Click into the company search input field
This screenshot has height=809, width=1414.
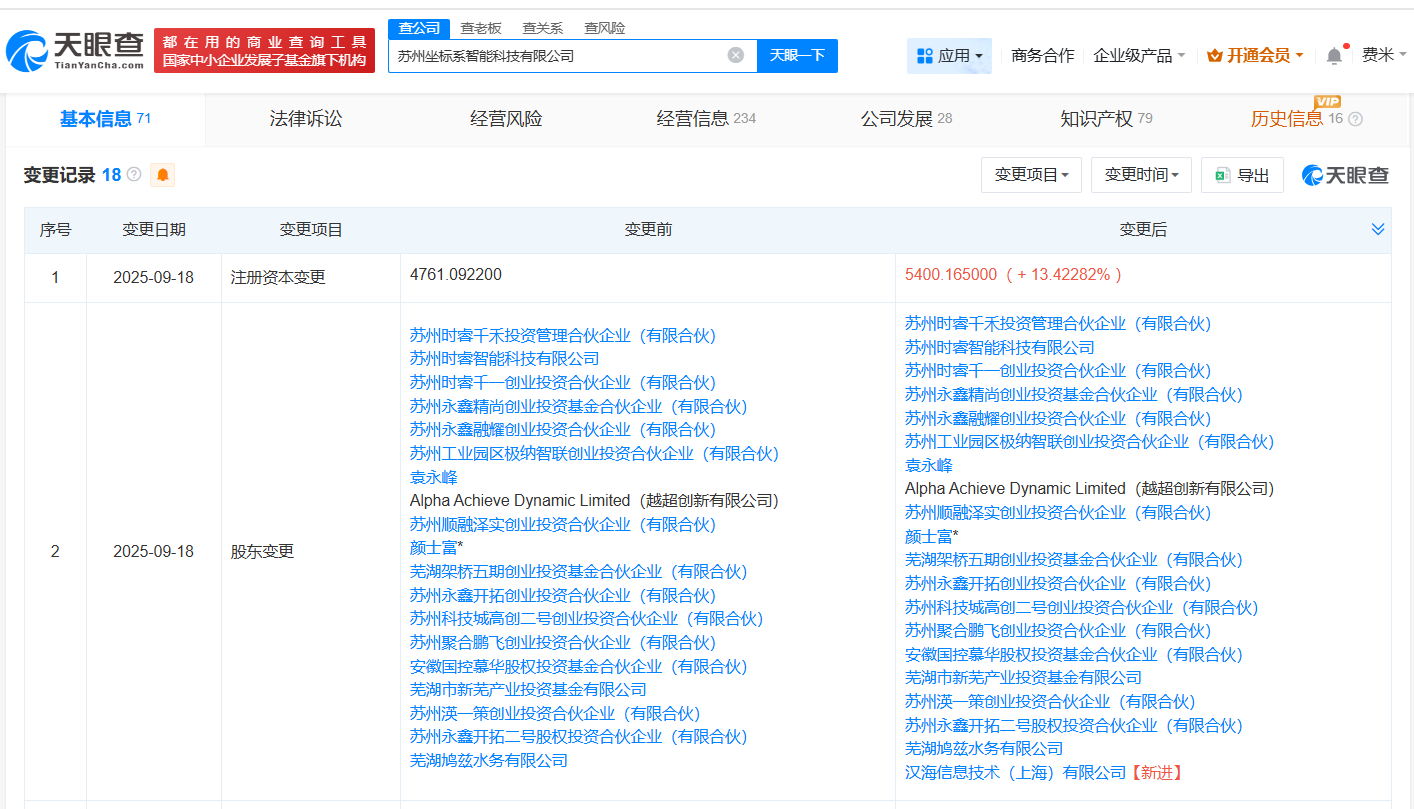point(555,56)
